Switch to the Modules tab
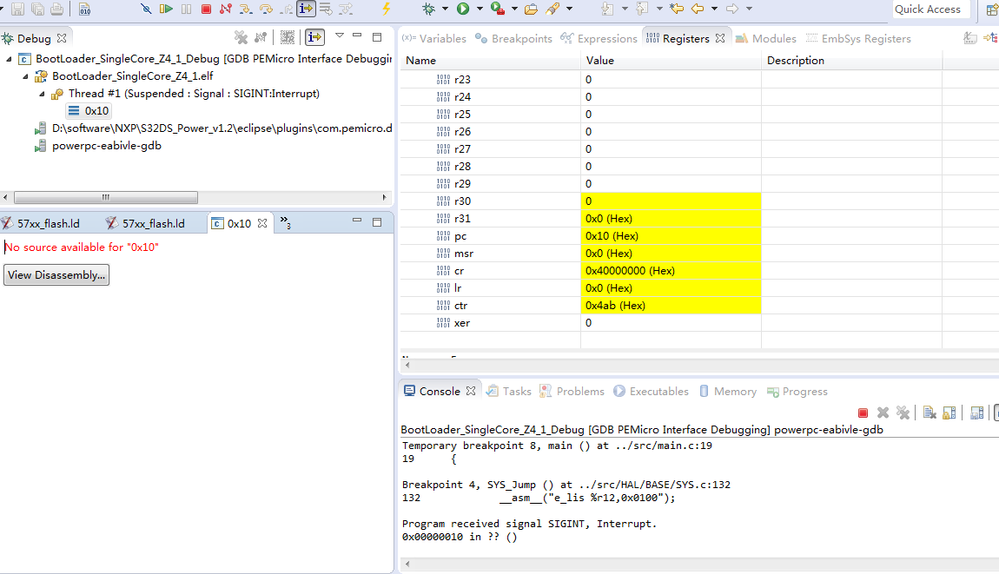The width and height of the screenshot is (999, 574). tap(766, 38)
